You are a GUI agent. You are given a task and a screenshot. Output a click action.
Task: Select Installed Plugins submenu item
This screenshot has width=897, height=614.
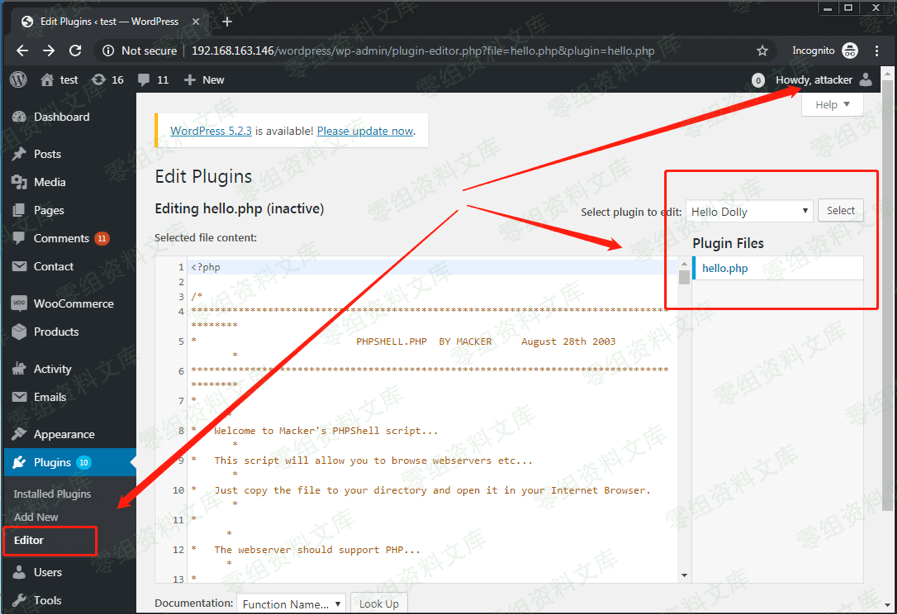coord(52,494)
